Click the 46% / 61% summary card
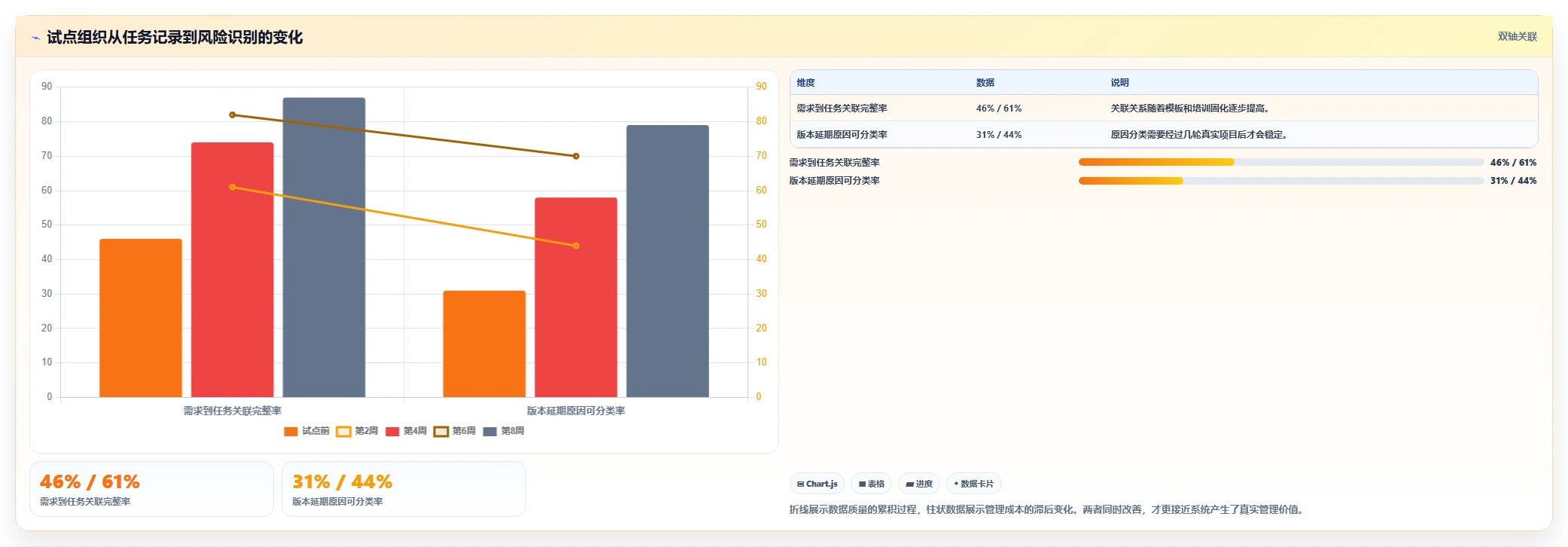 pos(151,489)
